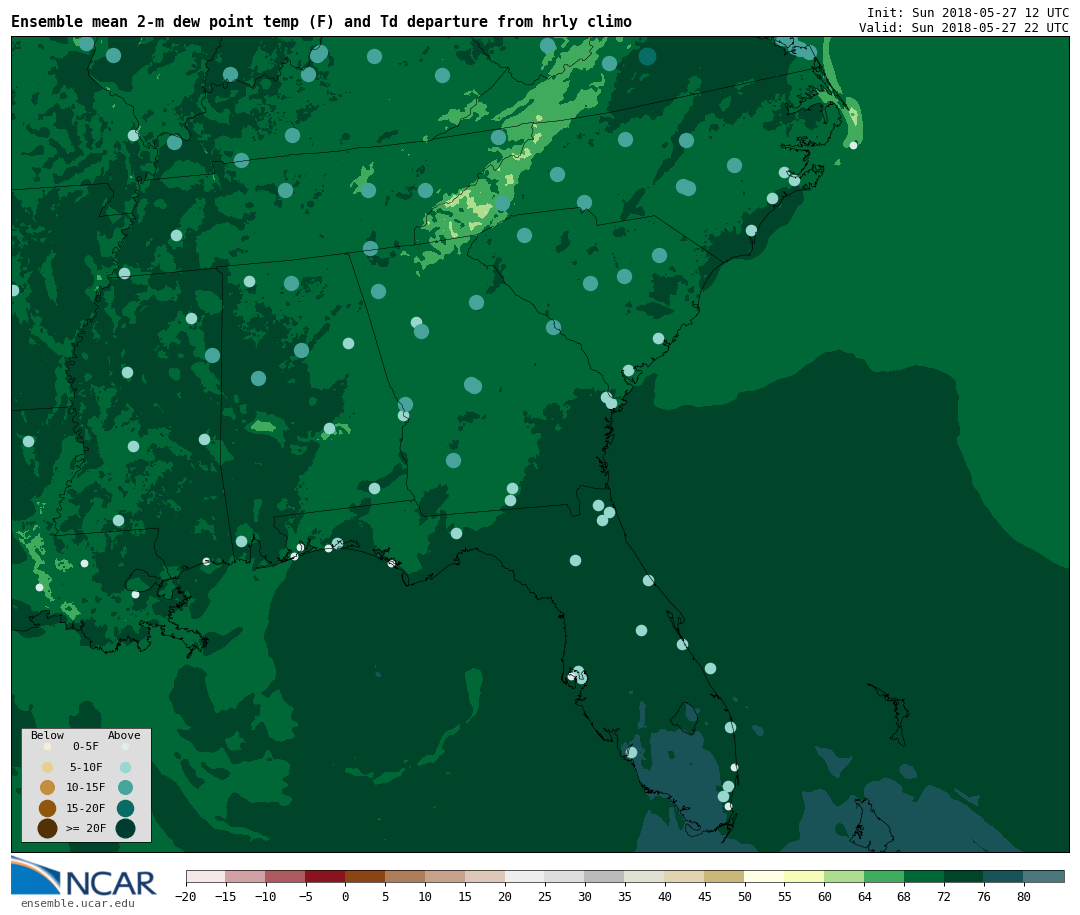The height and width of the screenshot is (915, 1080).
Task: Select the map title about dew point temp
Action: (322, 22)
